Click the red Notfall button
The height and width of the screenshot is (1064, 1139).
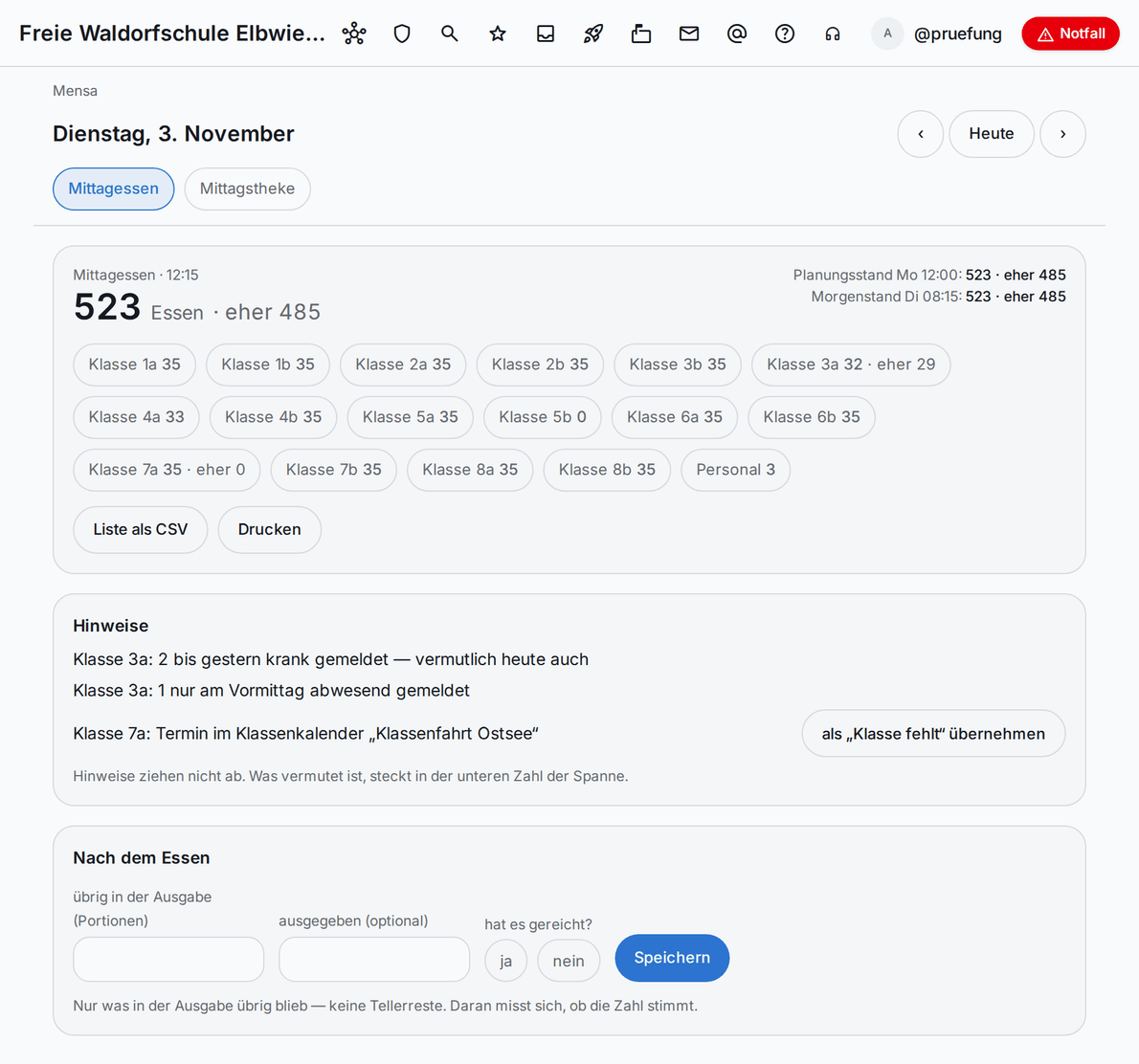(1070, 33)
